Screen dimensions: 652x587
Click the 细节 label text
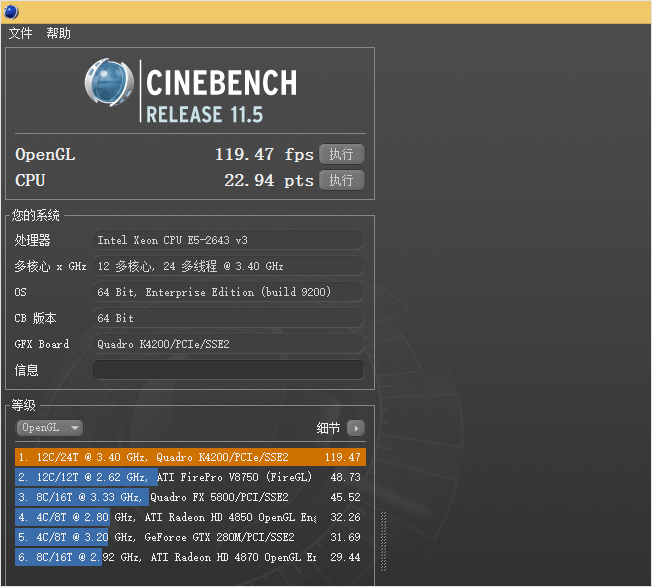point(328,428)
